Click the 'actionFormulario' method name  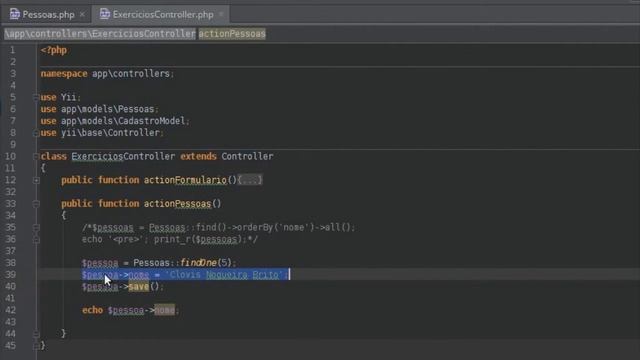185,180
